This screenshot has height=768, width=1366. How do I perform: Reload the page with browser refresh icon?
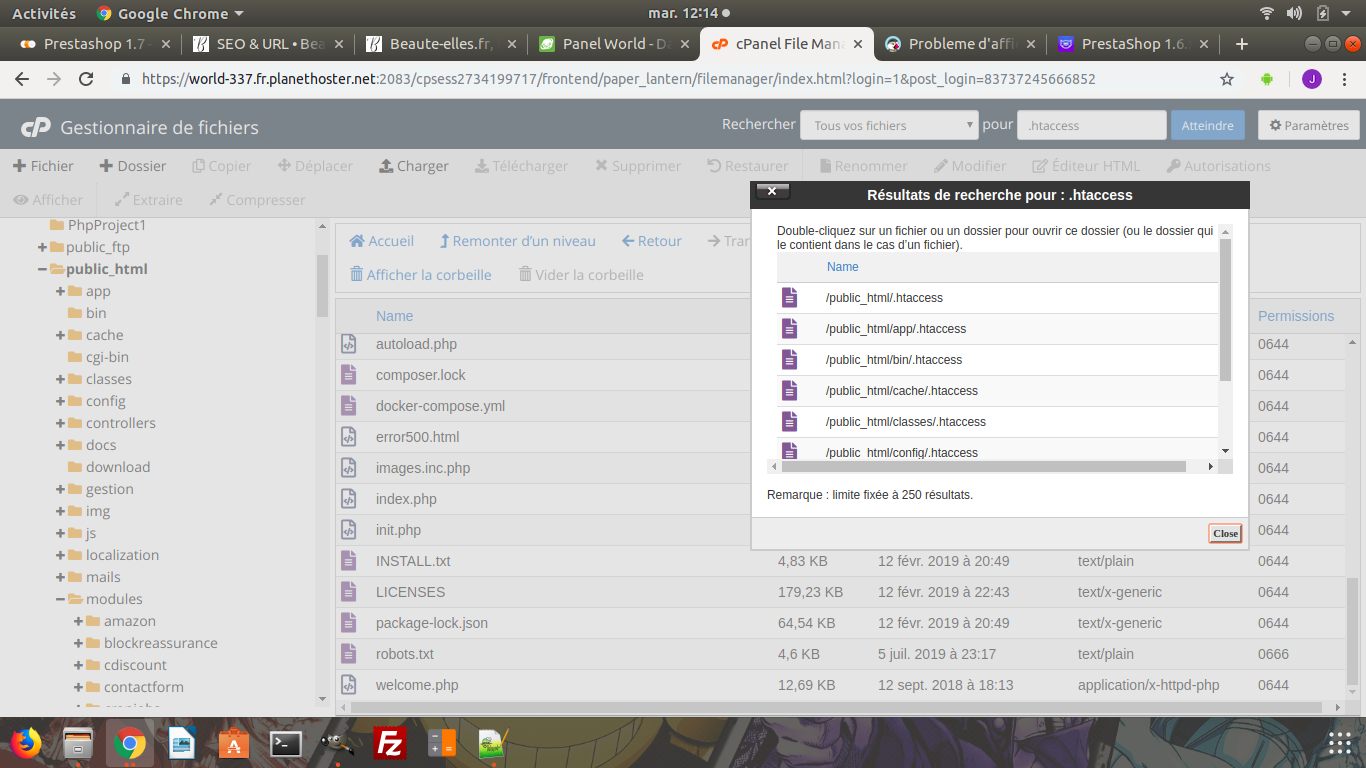coord(86,79)
